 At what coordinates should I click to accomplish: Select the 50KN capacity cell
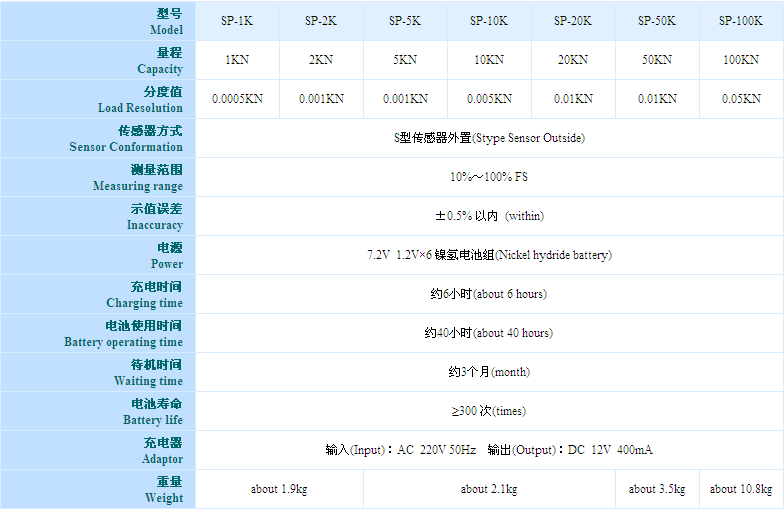pyautogui.click(x=657, y=60)
